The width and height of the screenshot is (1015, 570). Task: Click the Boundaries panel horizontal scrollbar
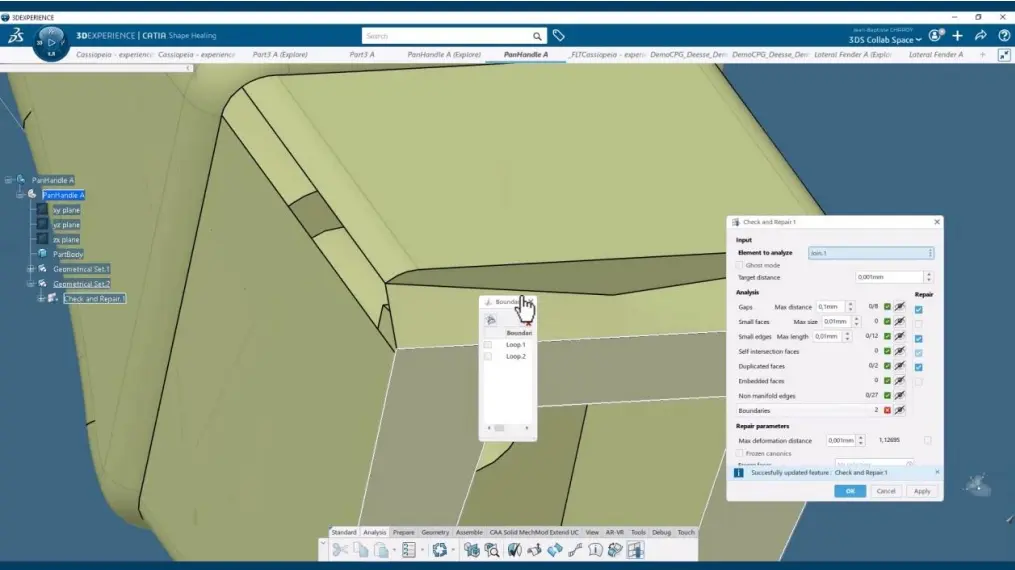tap(508, 428)
